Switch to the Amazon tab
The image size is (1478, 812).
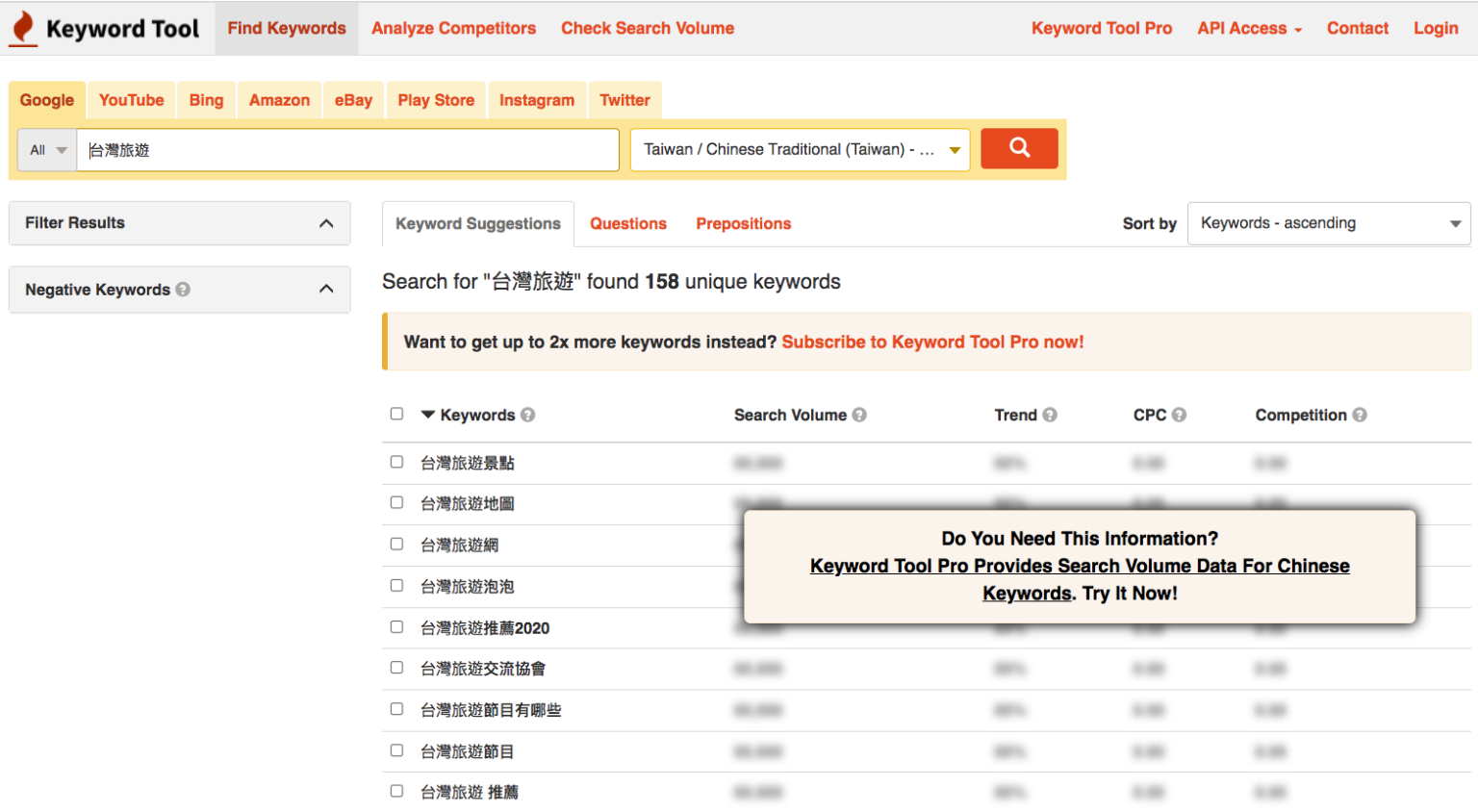point(279,100)
